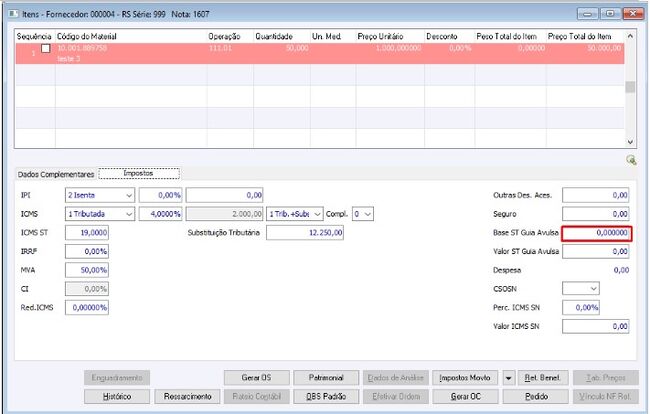Click the magnifier search icon below the grid
Screen dimensions: 650x414
point(631,160)
